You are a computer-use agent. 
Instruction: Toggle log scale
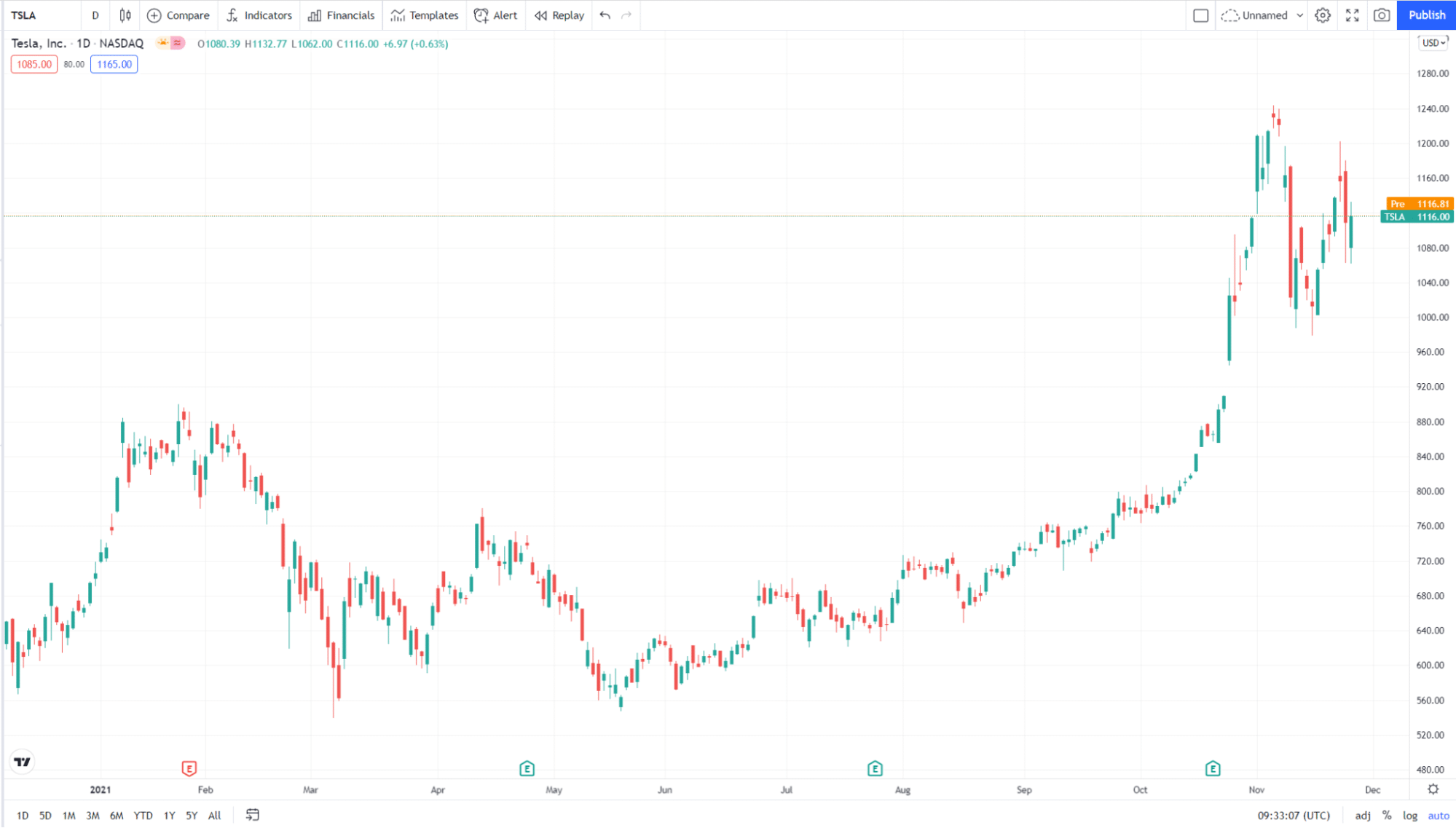pos(1410,816)
